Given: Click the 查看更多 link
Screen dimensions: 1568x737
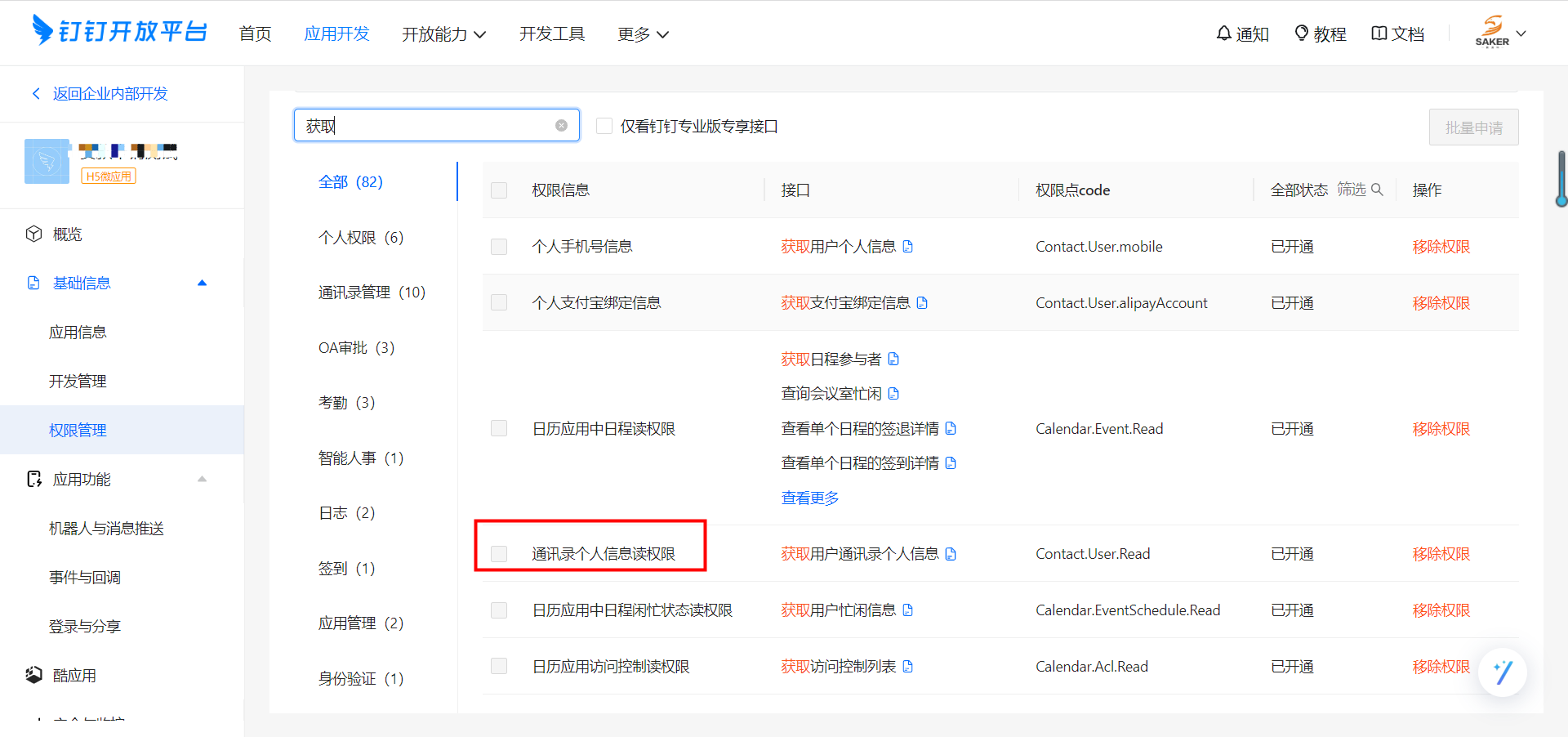Looking at the screenshot, I should (x=810, y=498).
